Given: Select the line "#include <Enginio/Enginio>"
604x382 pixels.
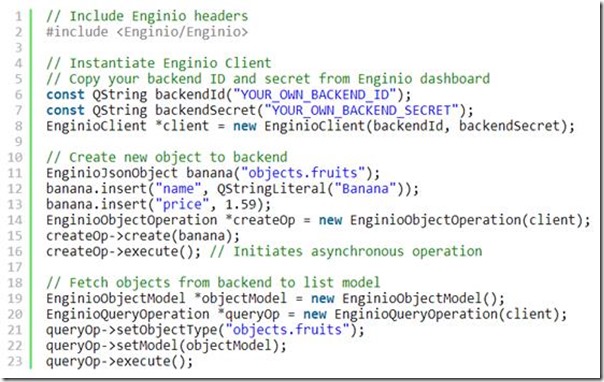Looking at the screenshot, I should tap(147, 32).
